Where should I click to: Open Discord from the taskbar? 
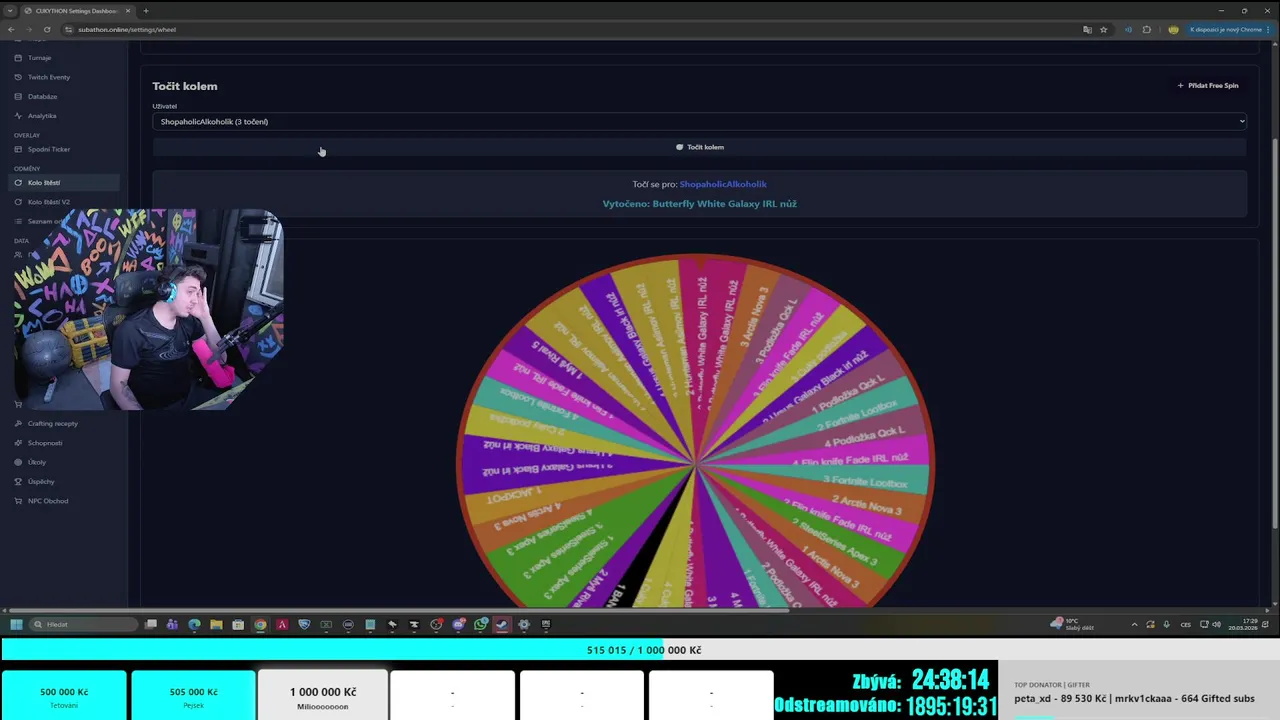point(458,624)
